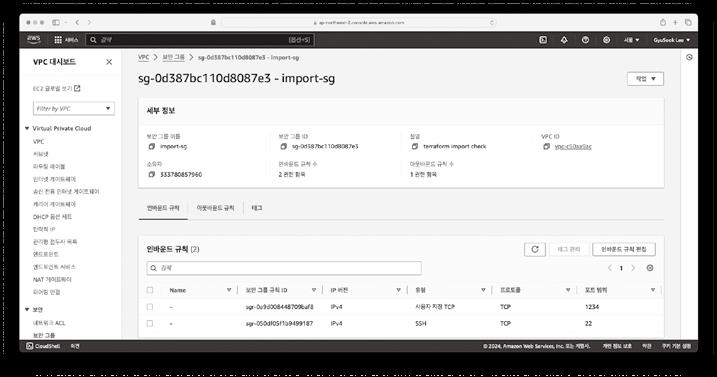
Task: Open the VPC ID link
Action: coord(573,146)
